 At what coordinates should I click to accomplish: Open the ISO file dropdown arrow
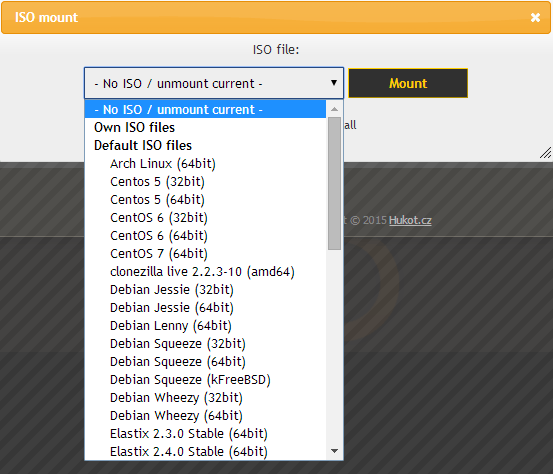click(x=334, y=83)
